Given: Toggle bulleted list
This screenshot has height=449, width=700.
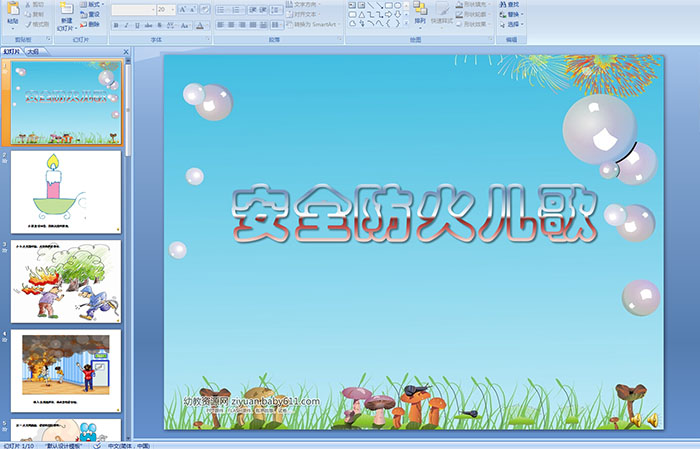Looking at the screenshot, I should (x=222, y=10).
